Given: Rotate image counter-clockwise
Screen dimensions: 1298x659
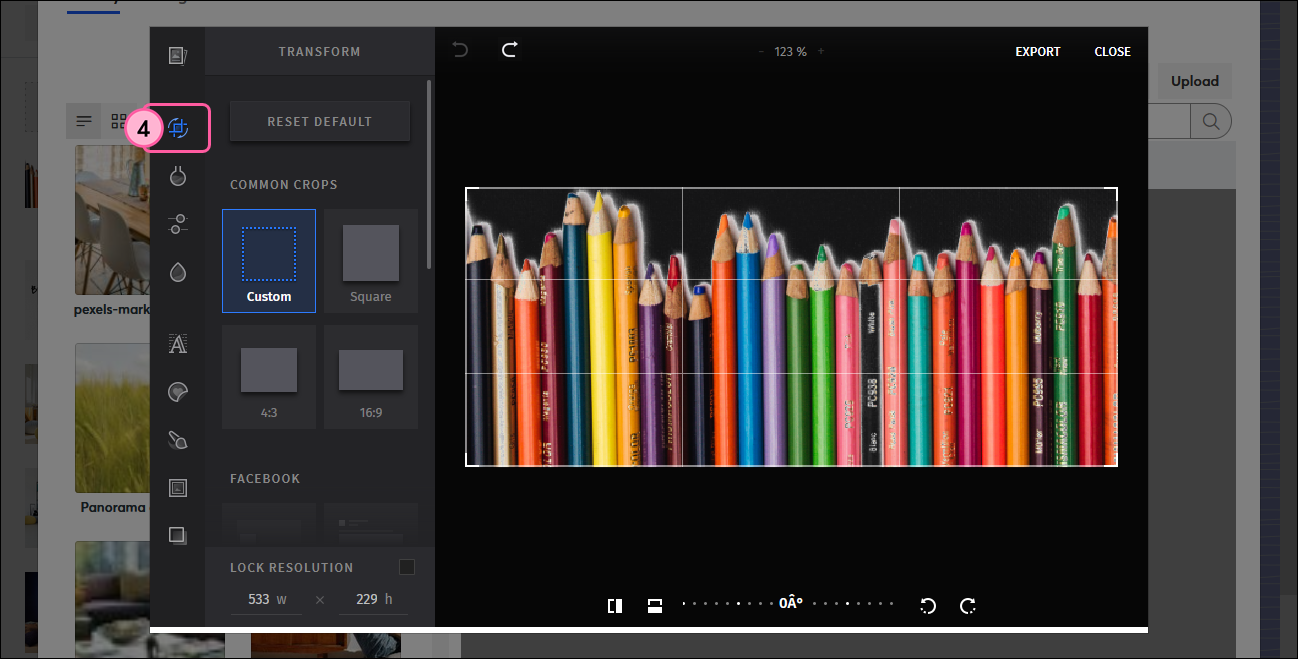Looking at the screenshot, I should [x=927, y=605].
